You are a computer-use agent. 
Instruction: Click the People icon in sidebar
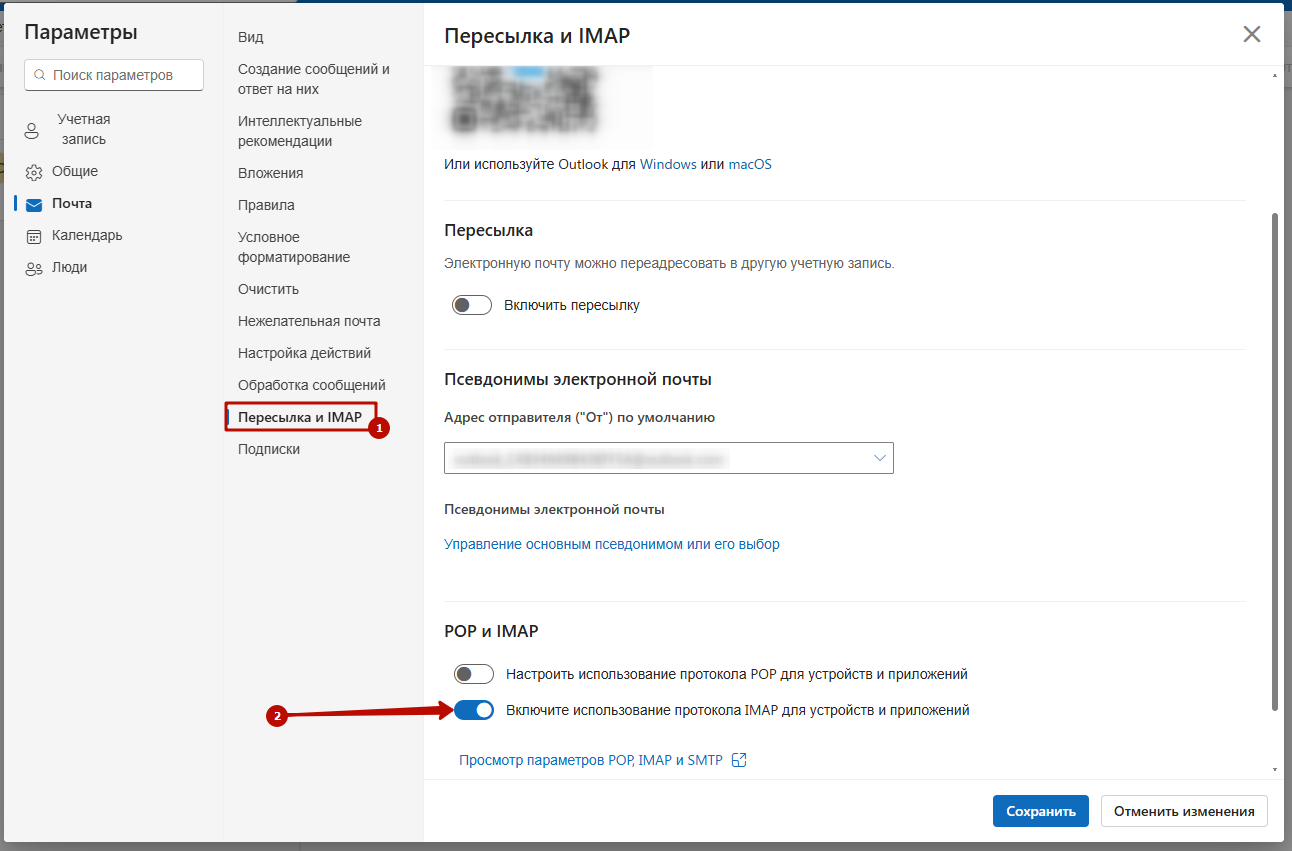coord(34,268)
